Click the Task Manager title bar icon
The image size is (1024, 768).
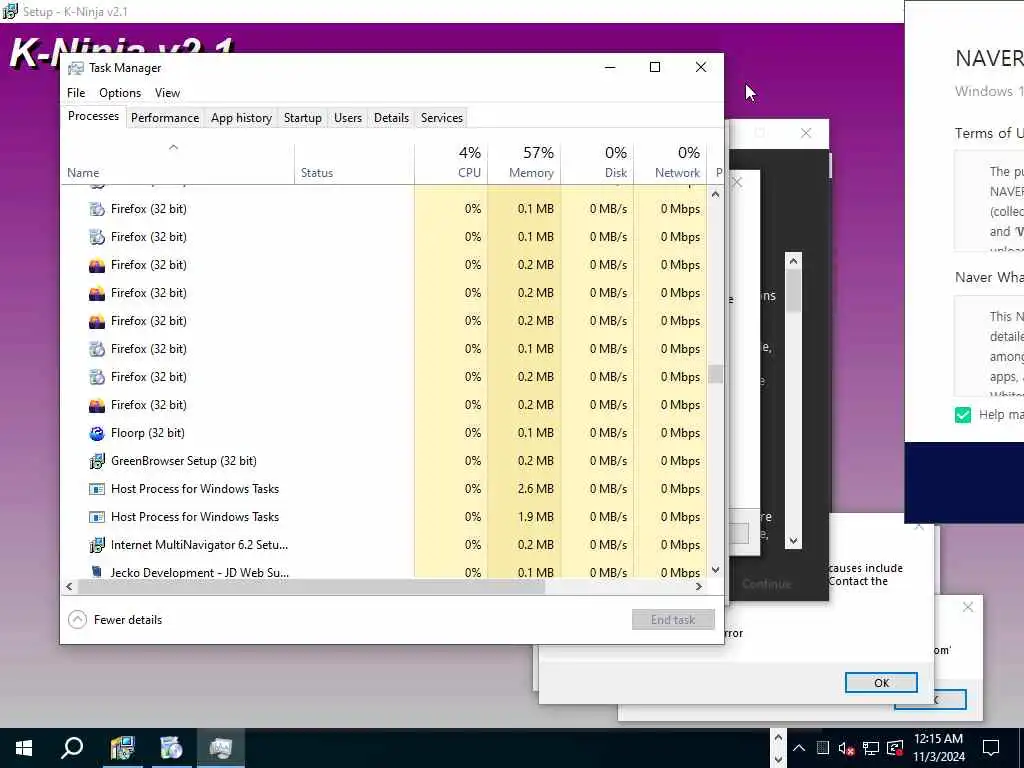click(76, 68)
